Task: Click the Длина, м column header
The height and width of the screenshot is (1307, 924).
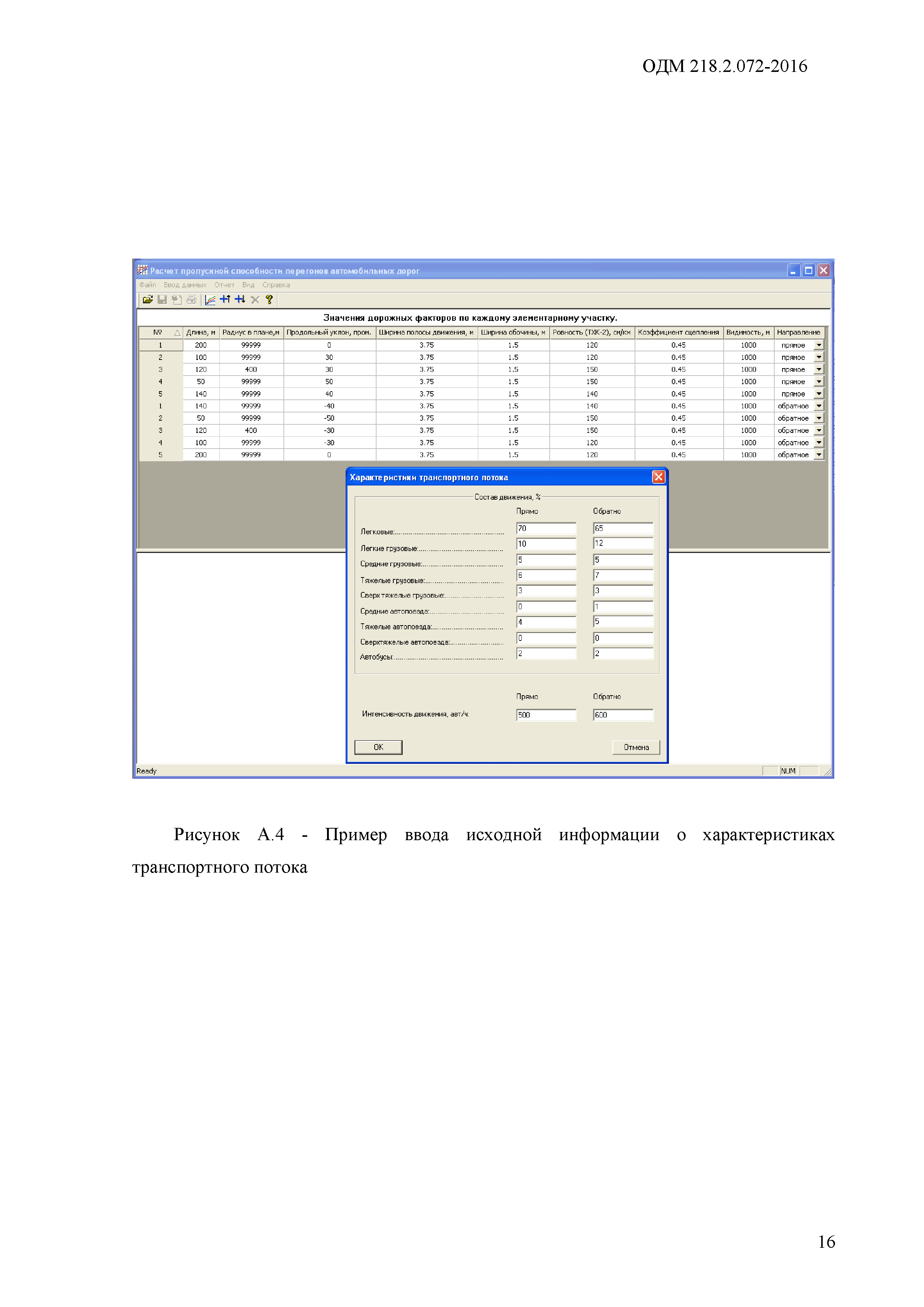Action: (x=201, y=332)
